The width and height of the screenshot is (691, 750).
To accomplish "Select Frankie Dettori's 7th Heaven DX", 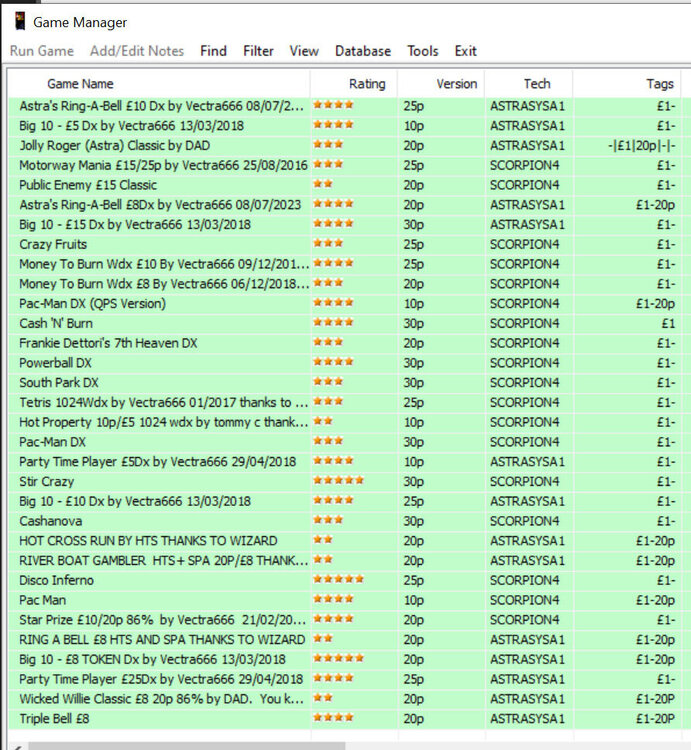I will point(349,343).
